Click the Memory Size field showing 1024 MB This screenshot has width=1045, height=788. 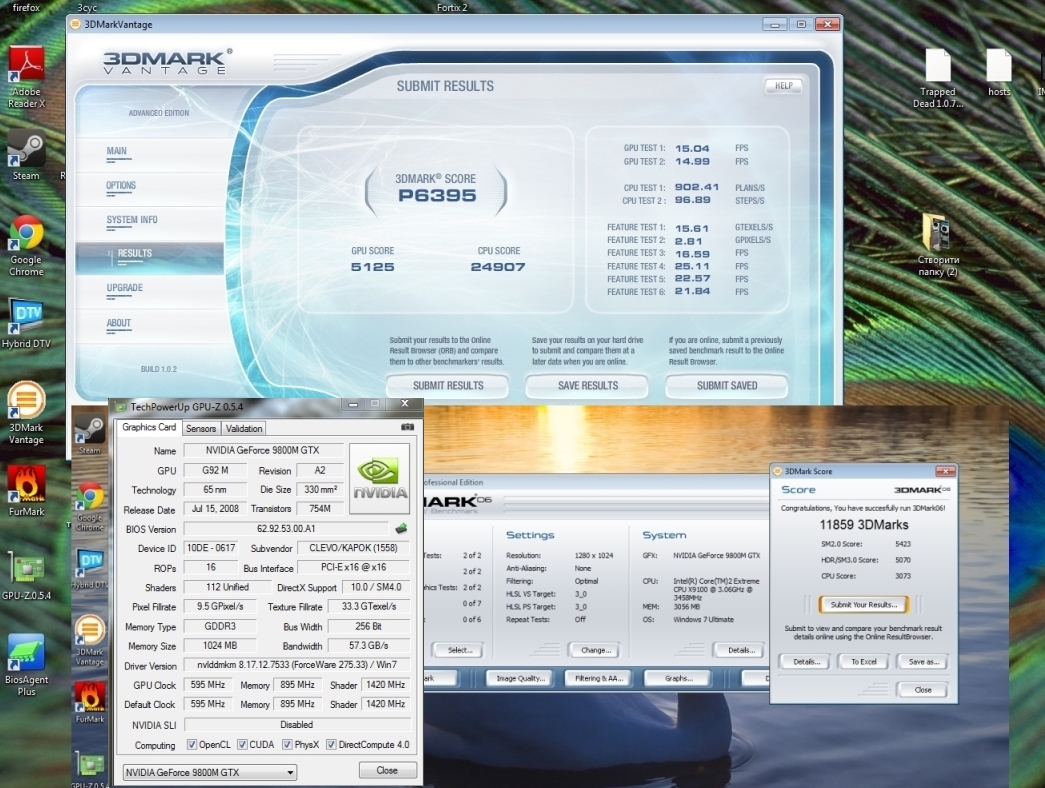[x=220, y=645]
